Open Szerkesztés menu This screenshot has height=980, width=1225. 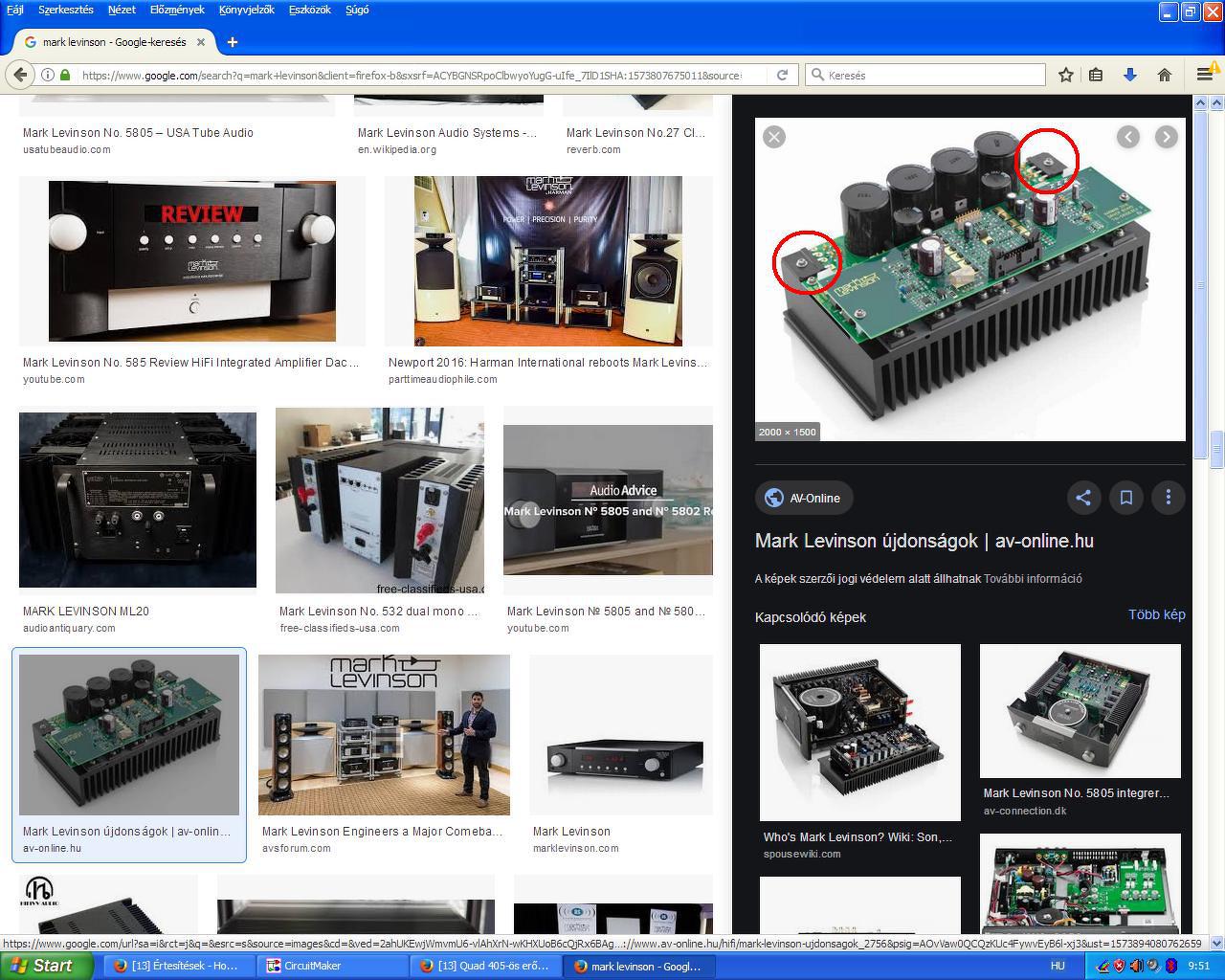pyautogui.click(x=66, y=10)
